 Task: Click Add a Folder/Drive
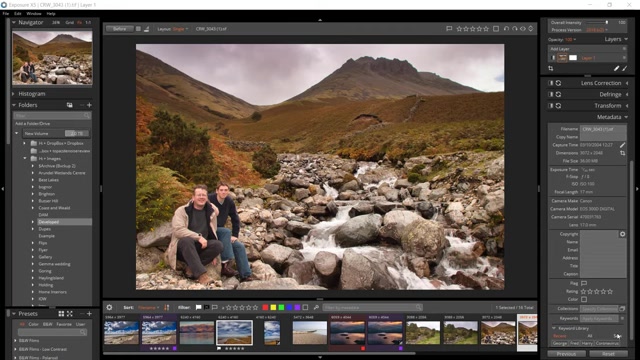pos(33,124)
